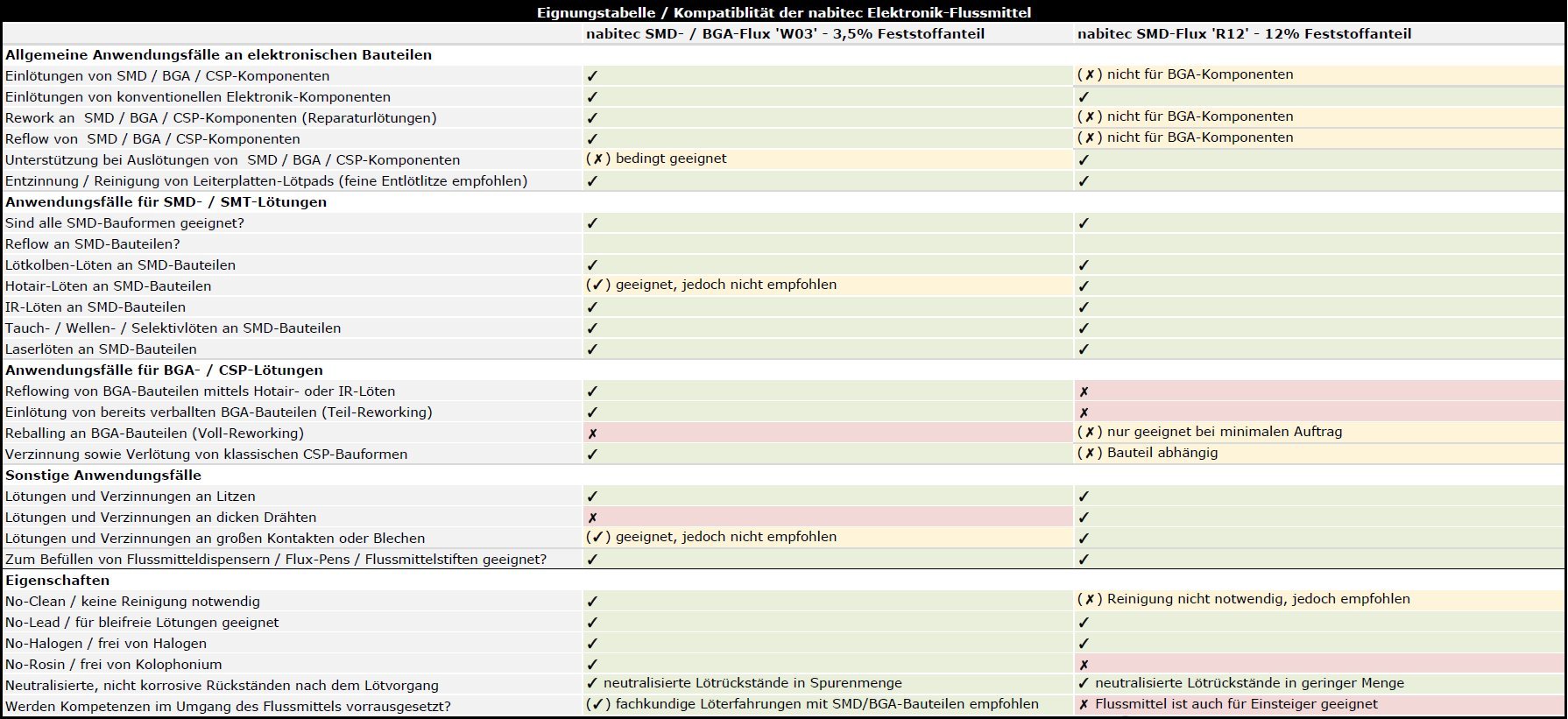
Task: Click the 'Eigenschaften' section heading
Action: click(57, 581)
